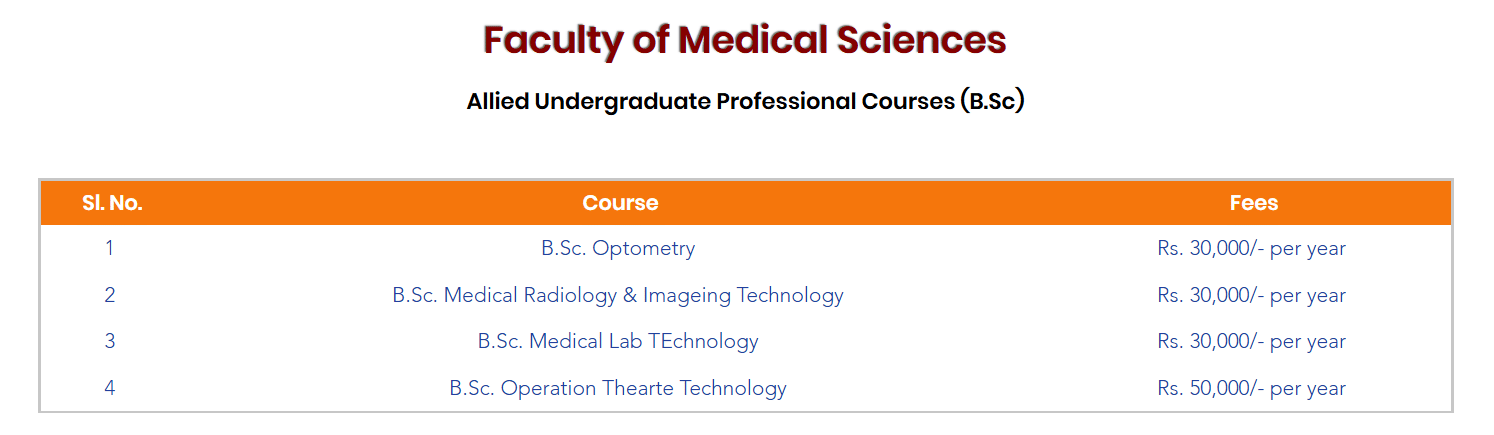Select the 'Course' column header
1494x435 pixels.
(620, 203)
